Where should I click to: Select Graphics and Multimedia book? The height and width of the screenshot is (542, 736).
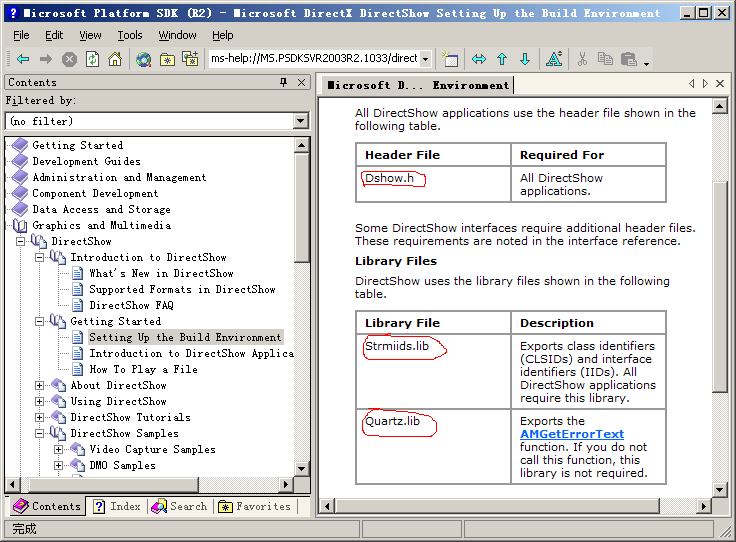click(x=101, y=226)
